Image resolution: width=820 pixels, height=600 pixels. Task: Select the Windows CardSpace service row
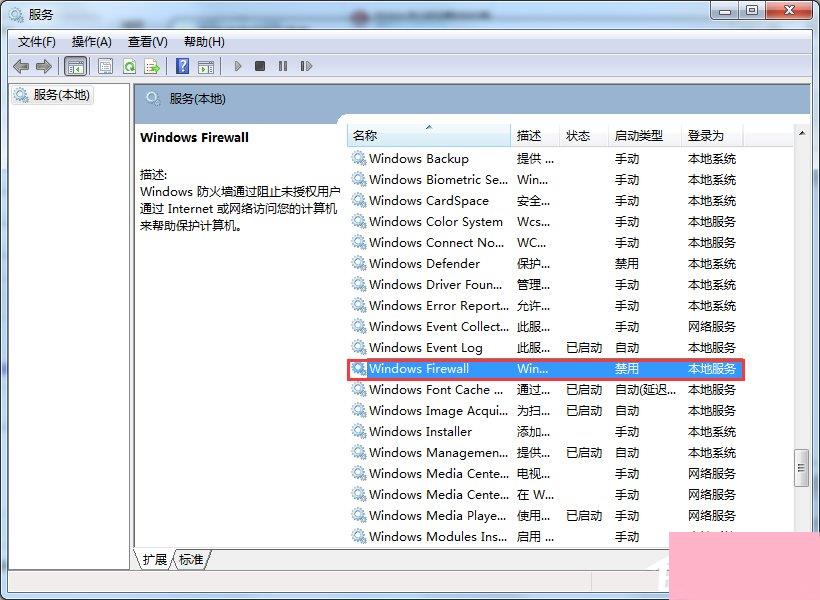(544, 200)
